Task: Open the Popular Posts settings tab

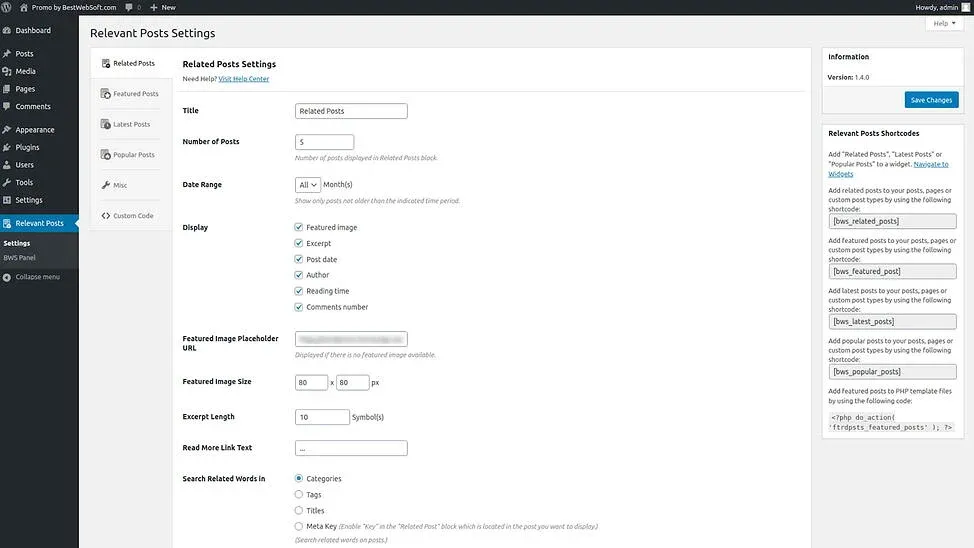Action: tap(130, 155)
